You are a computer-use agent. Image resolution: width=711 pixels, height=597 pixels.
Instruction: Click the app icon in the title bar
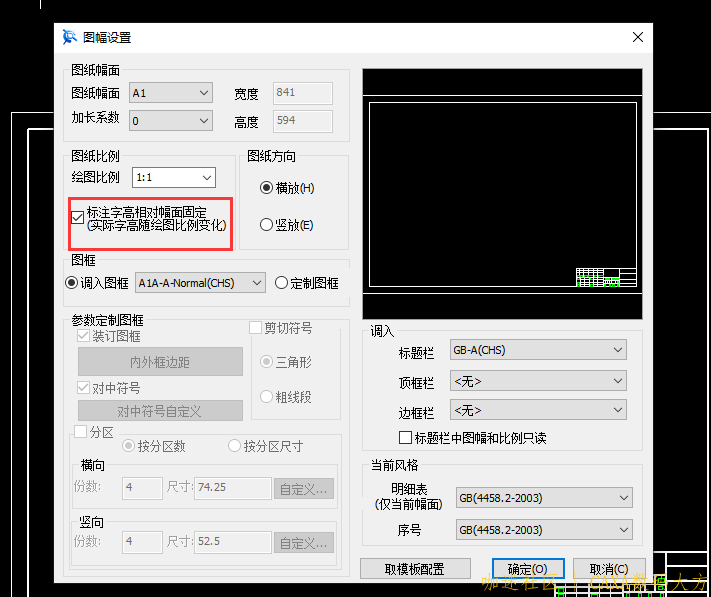point(69,37)
